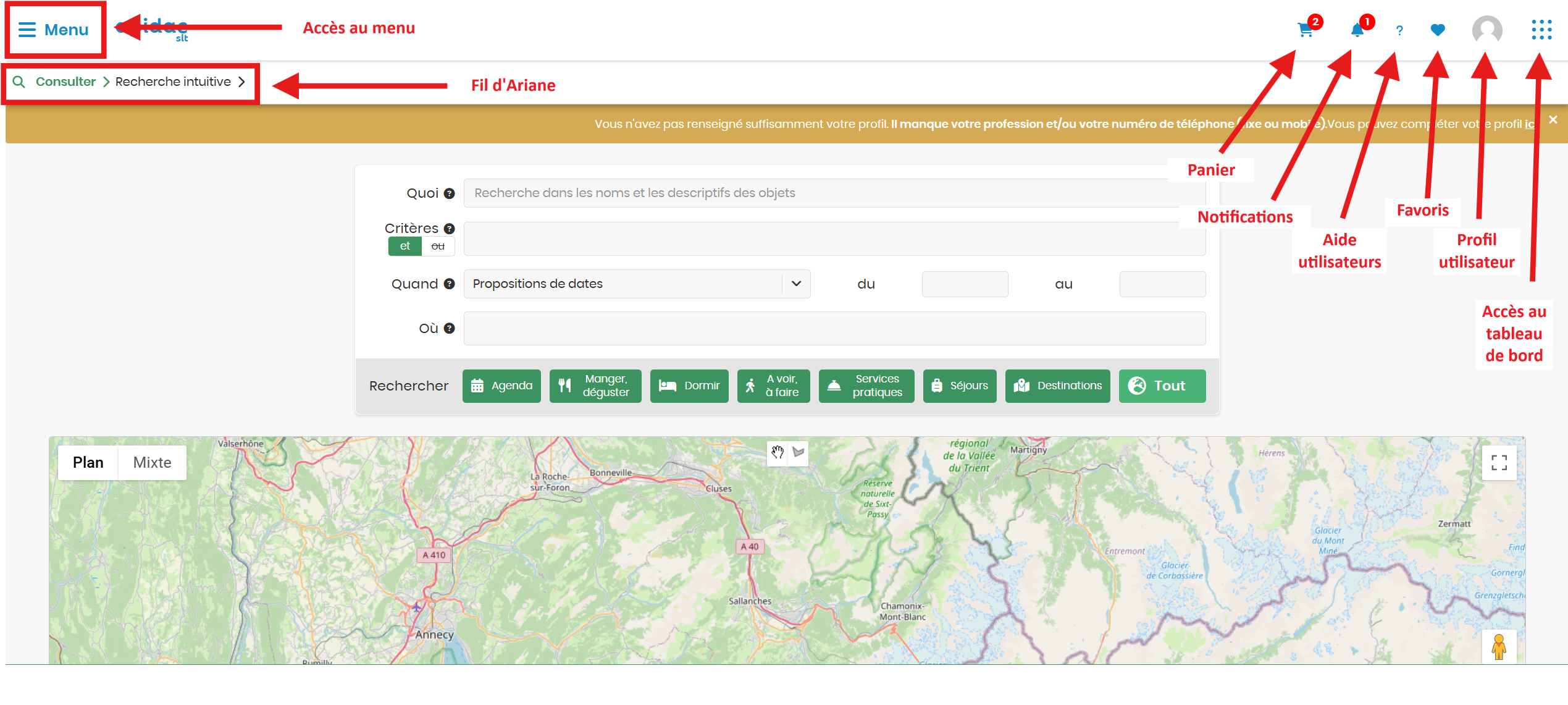The height and width of the screenshot is (705, 1568).
Task: Go to Consulter breadcrumb link
Action: click(65, 82)
